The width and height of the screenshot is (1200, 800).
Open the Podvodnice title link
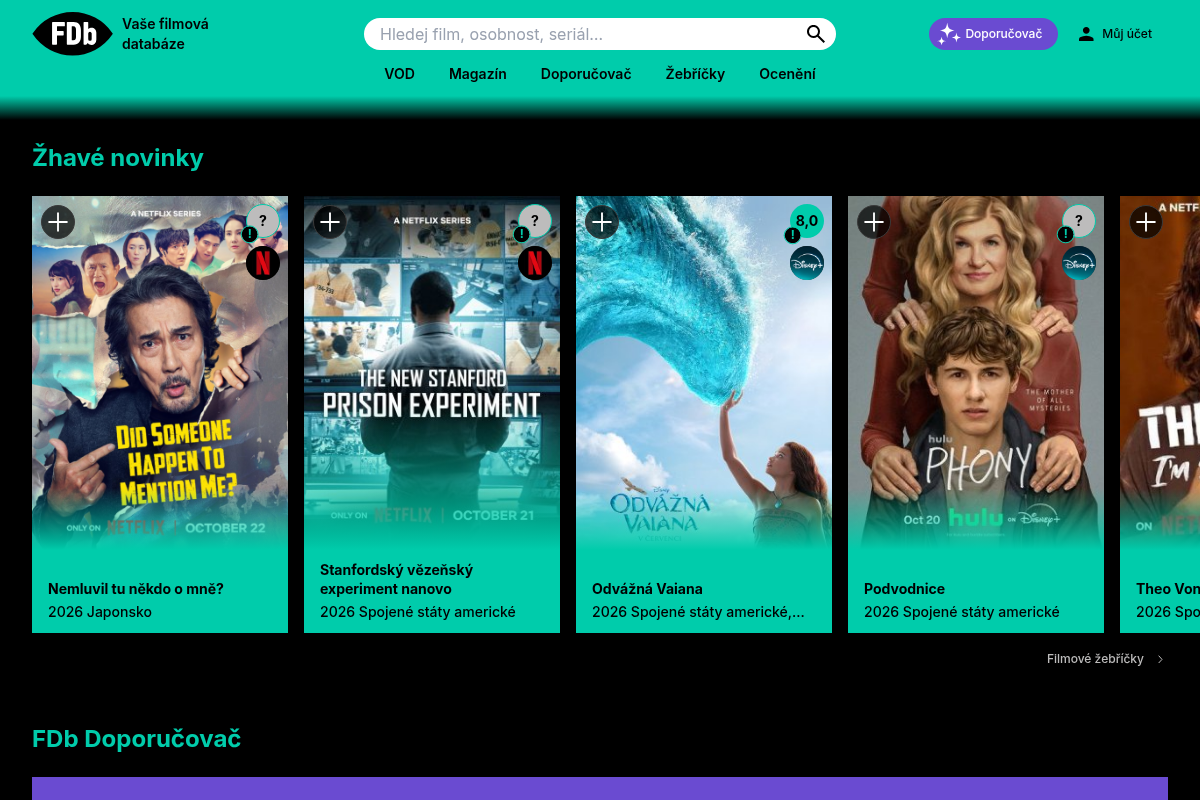(904, 589)
